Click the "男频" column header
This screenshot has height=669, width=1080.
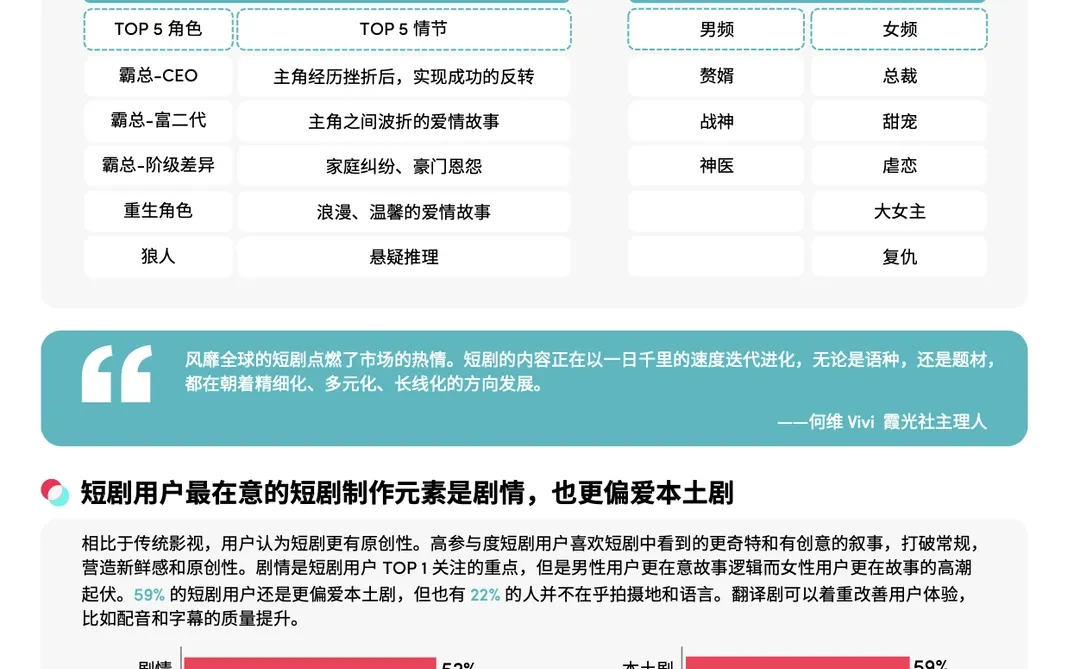click(714, 29)
